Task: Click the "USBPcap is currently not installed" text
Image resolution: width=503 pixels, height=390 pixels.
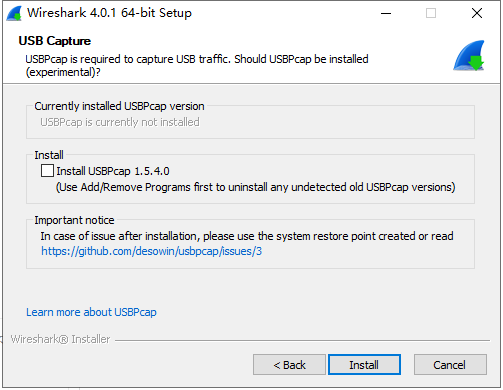Action: pos(120,122)
